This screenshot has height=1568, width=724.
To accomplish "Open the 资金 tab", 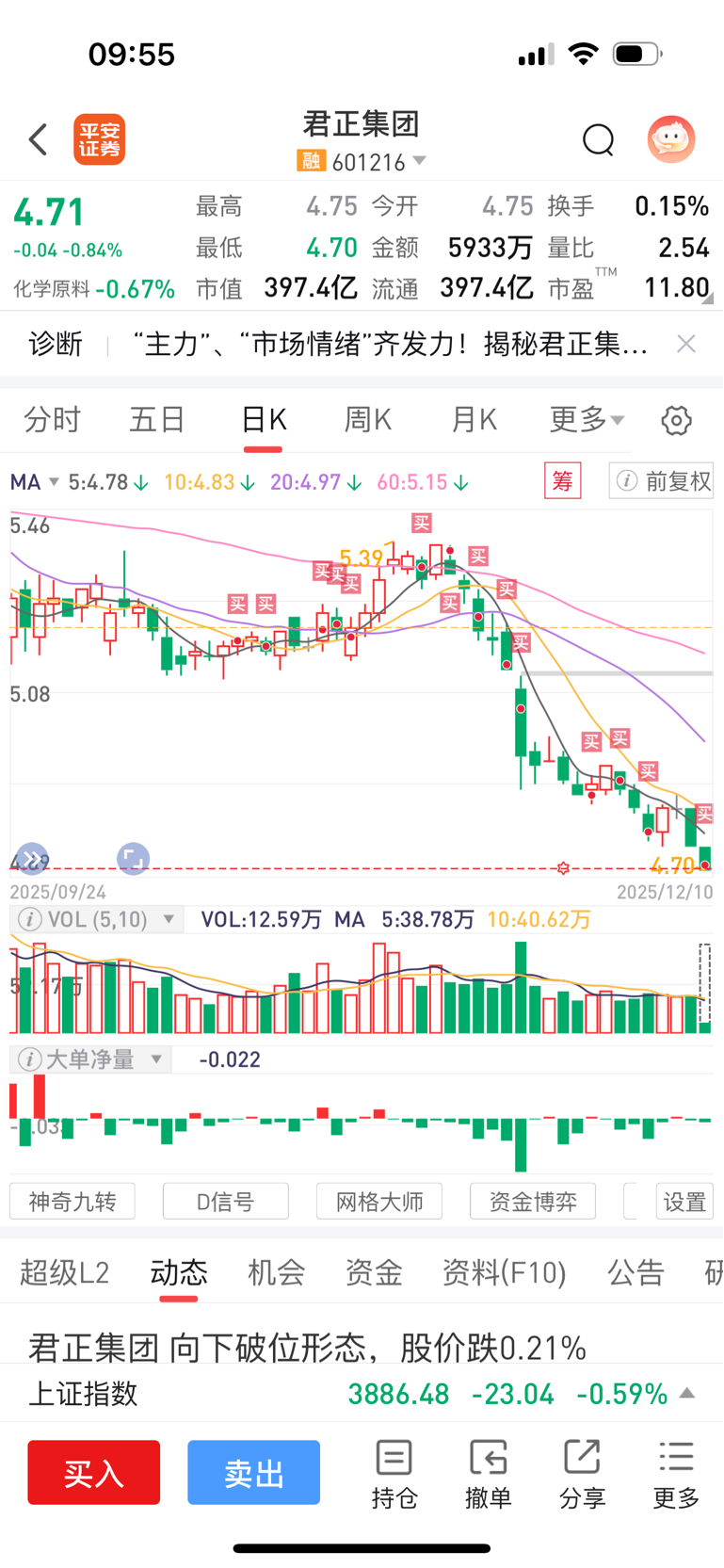I will tap(374, 1272).
